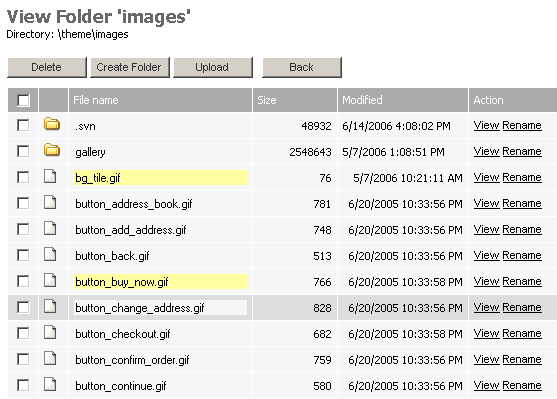Check the box for the gallery folder
557x399 pixels.
click(x=23, y=151)
